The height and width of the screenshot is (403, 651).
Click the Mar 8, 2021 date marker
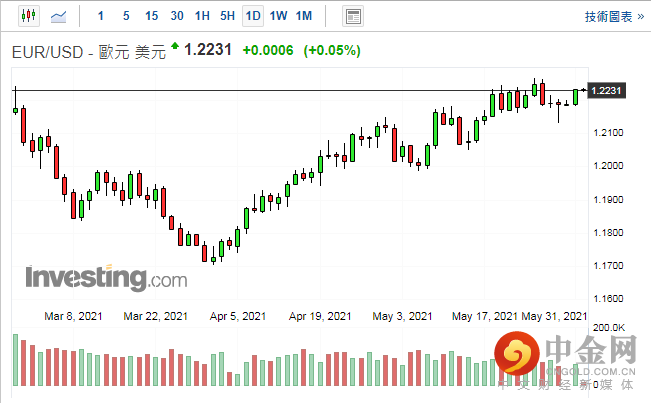[74, 316]
